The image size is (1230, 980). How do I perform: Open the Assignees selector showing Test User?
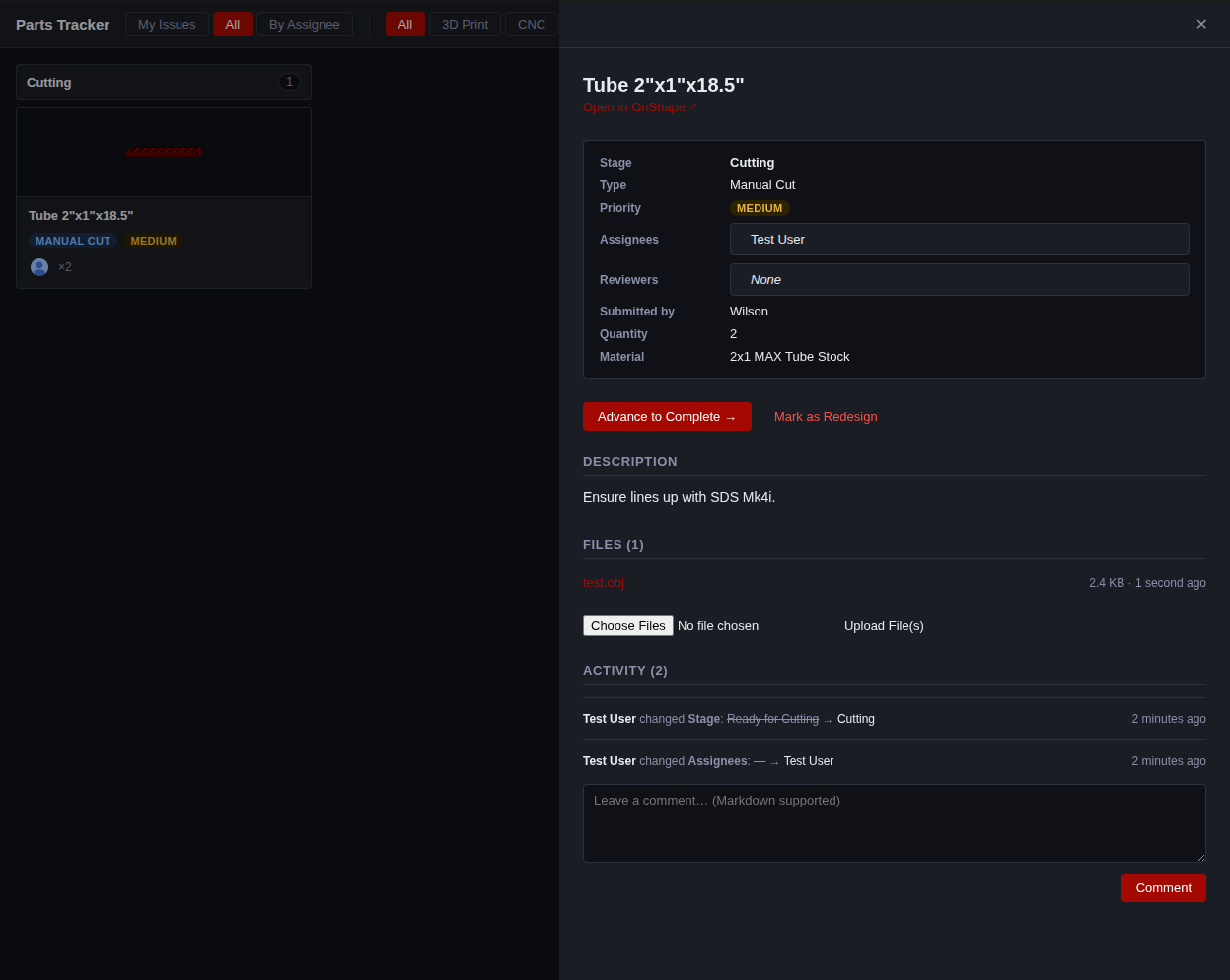pyautogui.click(x=959, y=239)
